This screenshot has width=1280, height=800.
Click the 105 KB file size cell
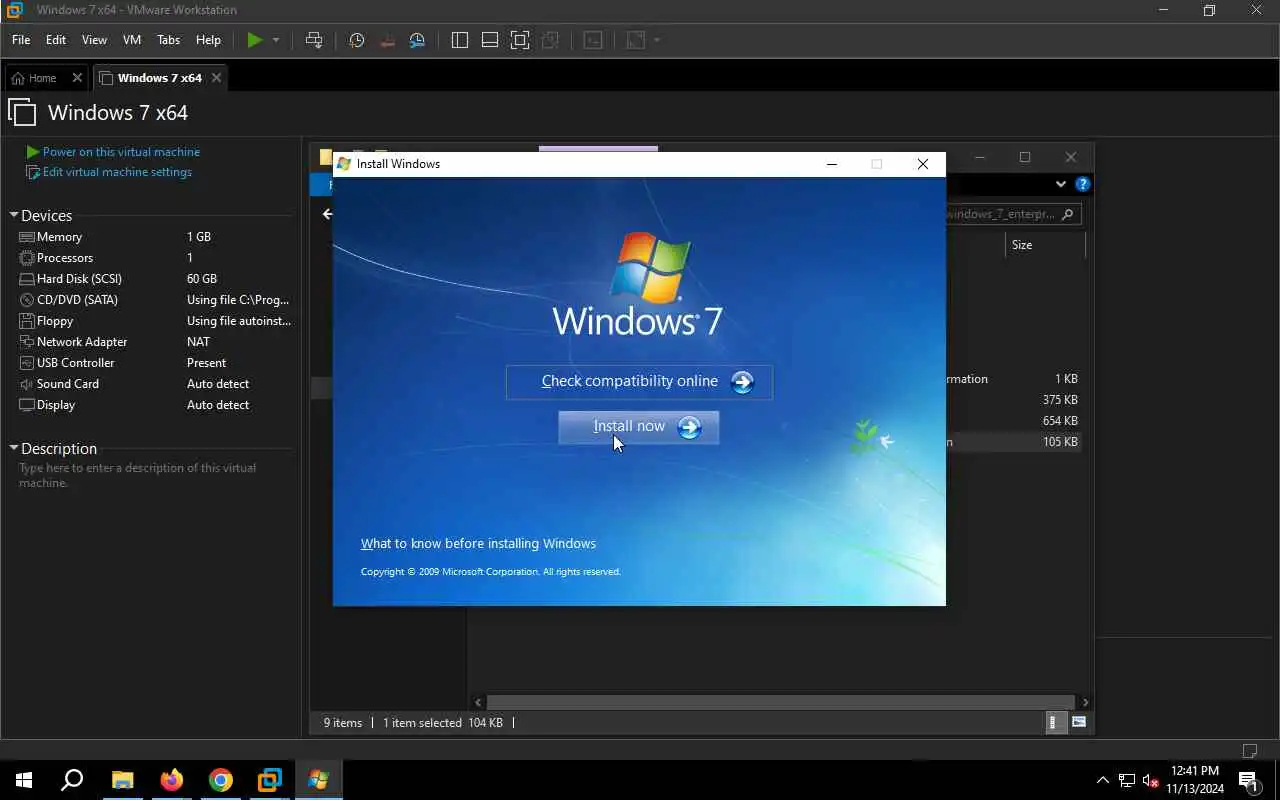point(1060,442)
